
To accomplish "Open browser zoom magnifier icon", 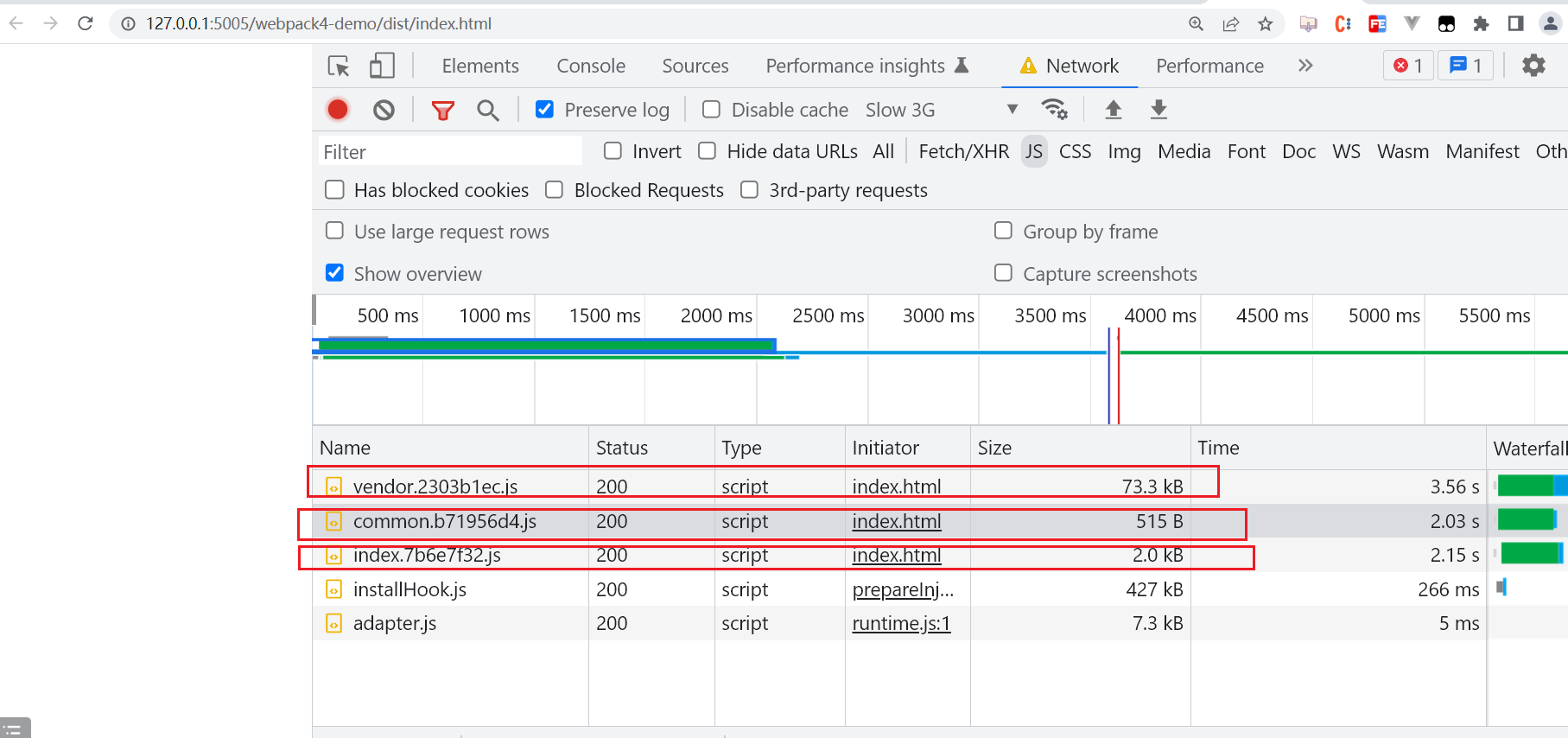I will [x=1196, y=24].
